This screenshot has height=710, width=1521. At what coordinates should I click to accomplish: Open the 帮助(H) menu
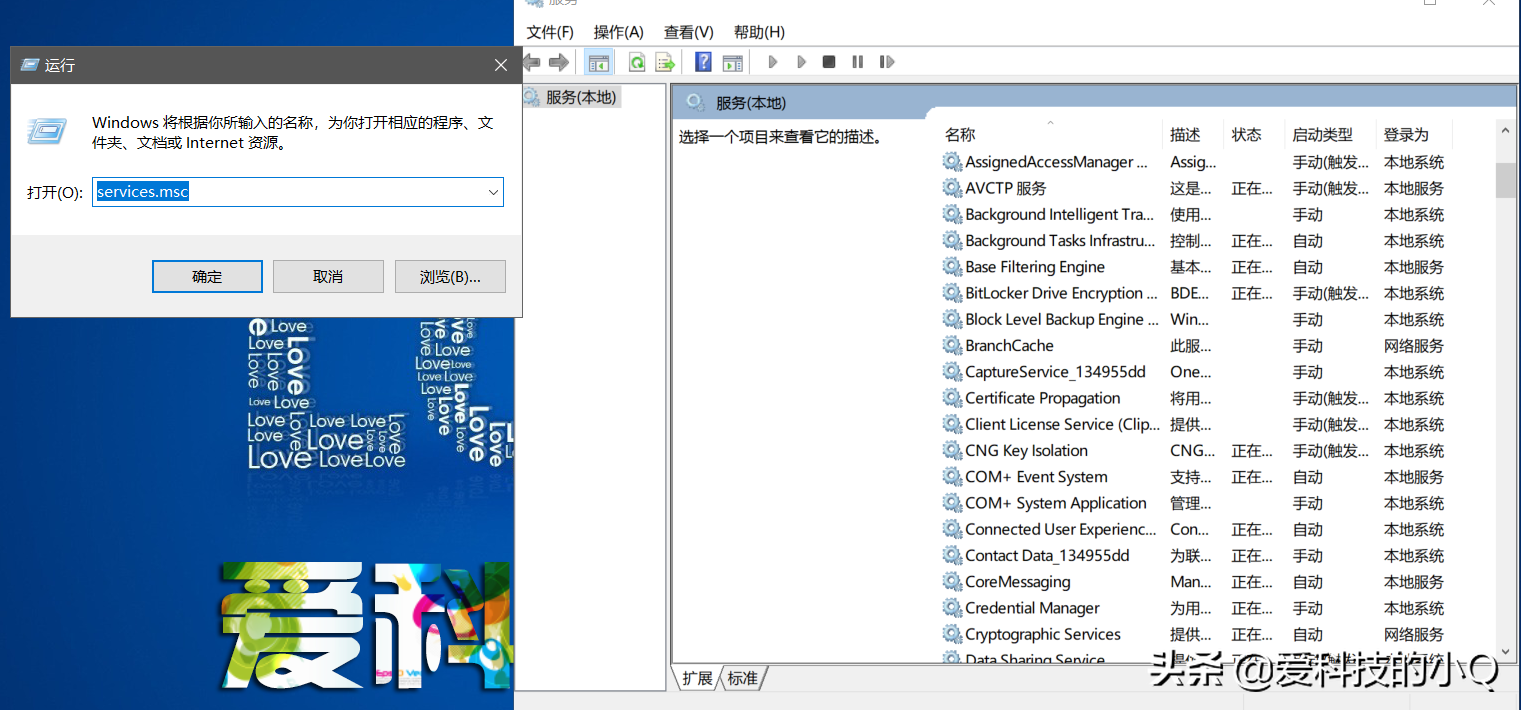pyautogui.click(x=759, y=32)
